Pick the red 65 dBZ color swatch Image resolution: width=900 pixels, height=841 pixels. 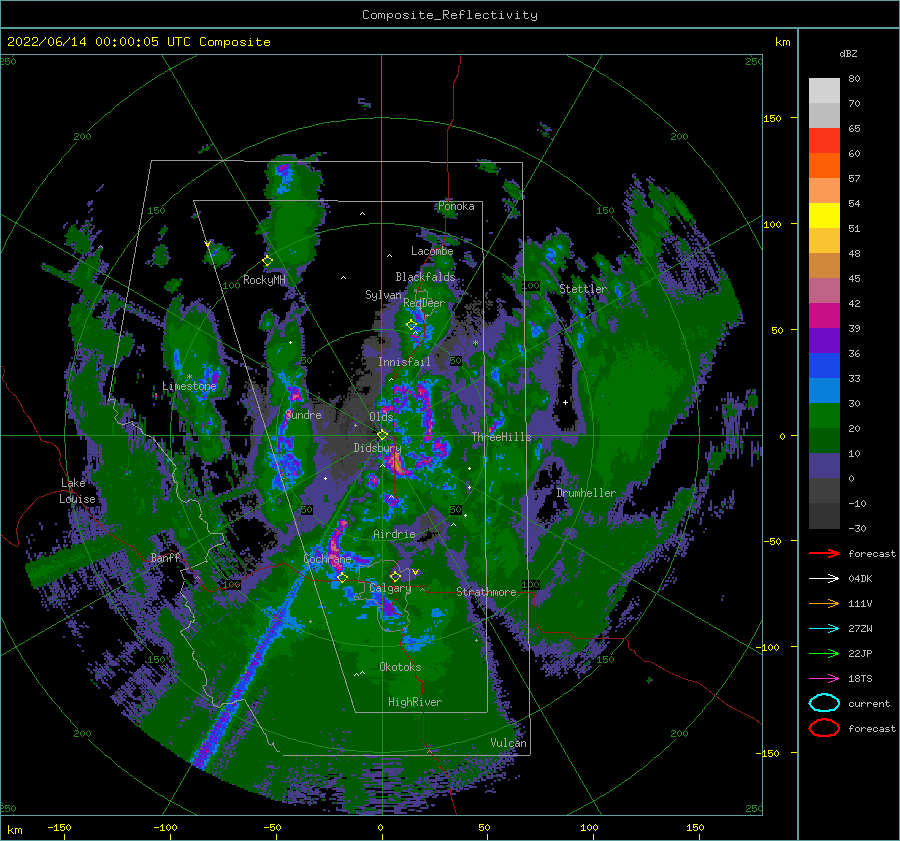824,140
